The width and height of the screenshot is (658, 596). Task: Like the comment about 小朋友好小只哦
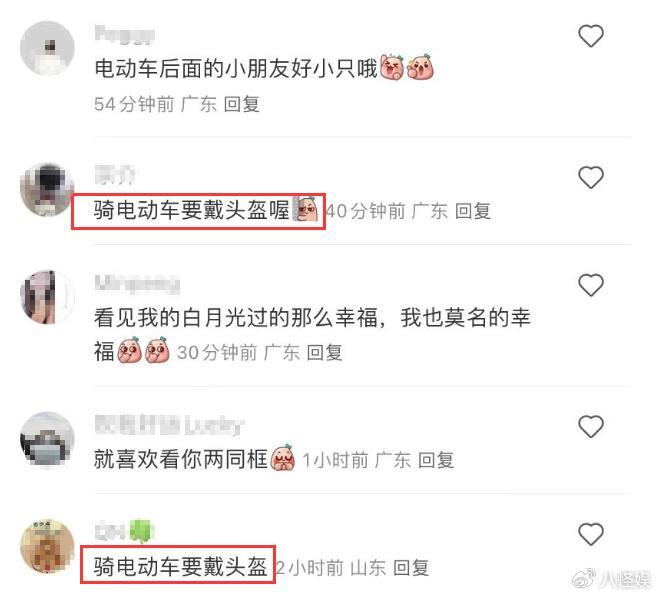coord(591,36)
